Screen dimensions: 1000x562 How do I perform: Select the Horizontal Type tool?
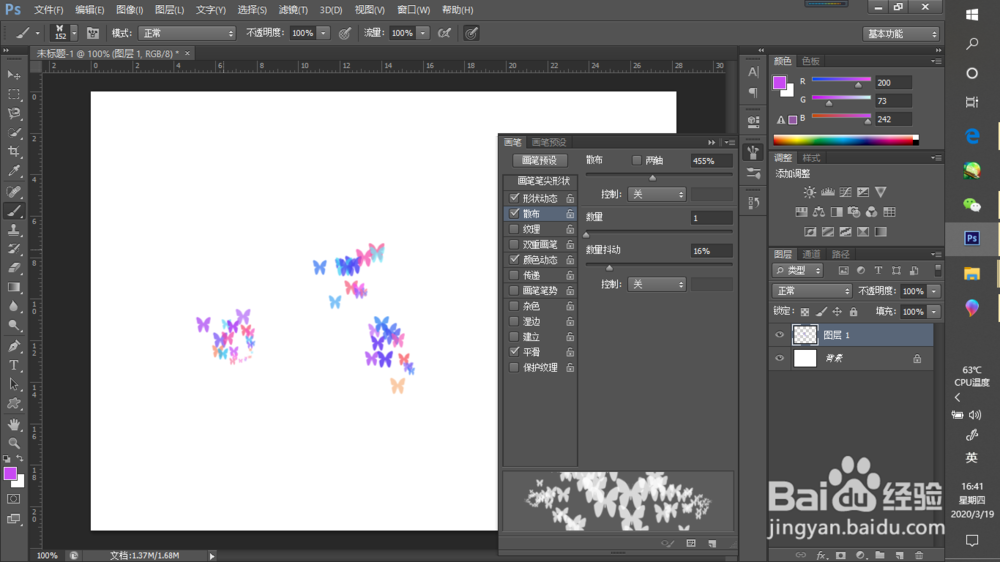click(13, 366)
